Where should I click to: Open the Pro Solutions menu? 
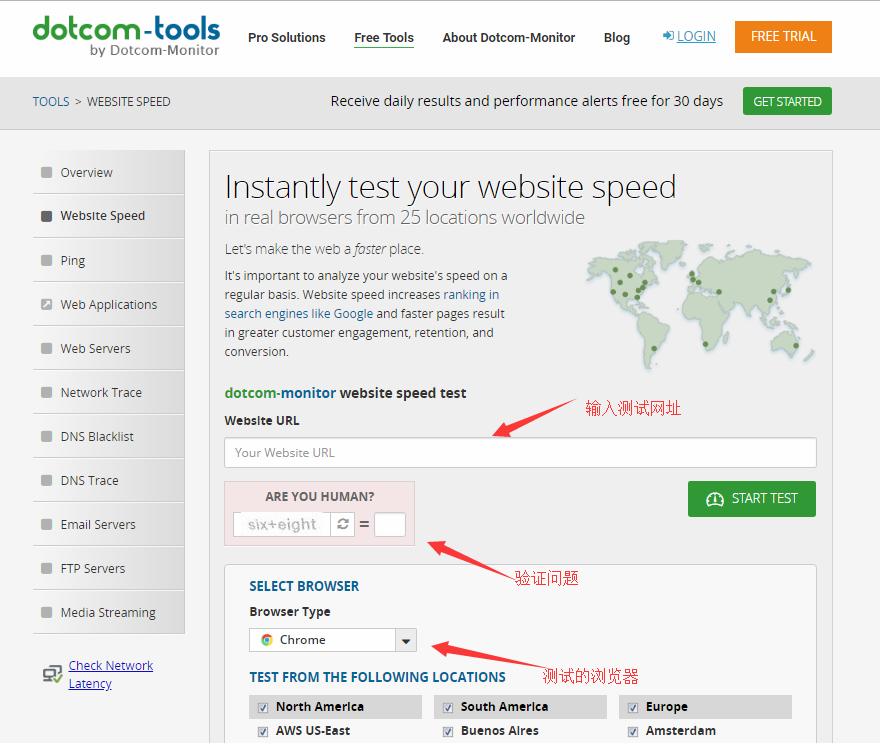[287, 38]
